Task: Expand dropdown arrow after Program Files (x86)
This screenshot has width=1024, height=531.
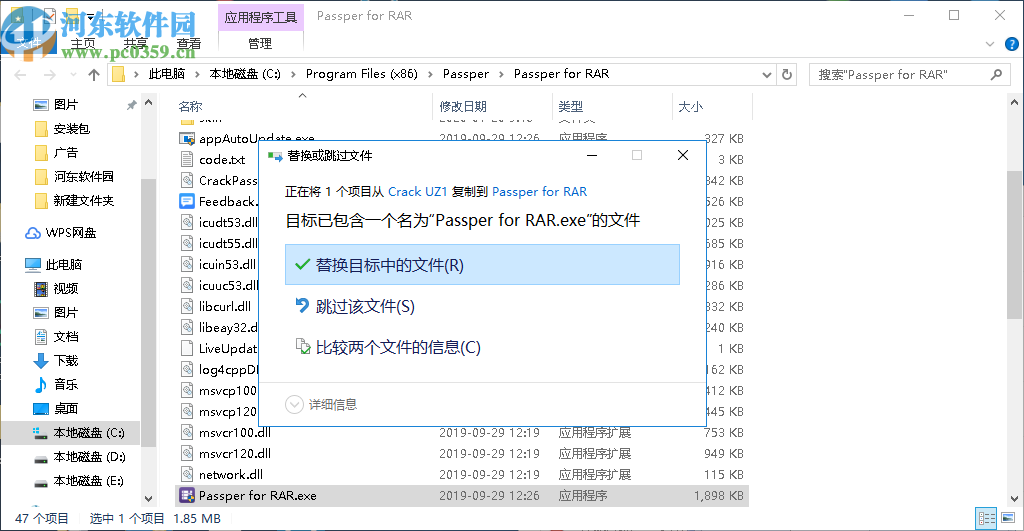Action: pos(430,74)
